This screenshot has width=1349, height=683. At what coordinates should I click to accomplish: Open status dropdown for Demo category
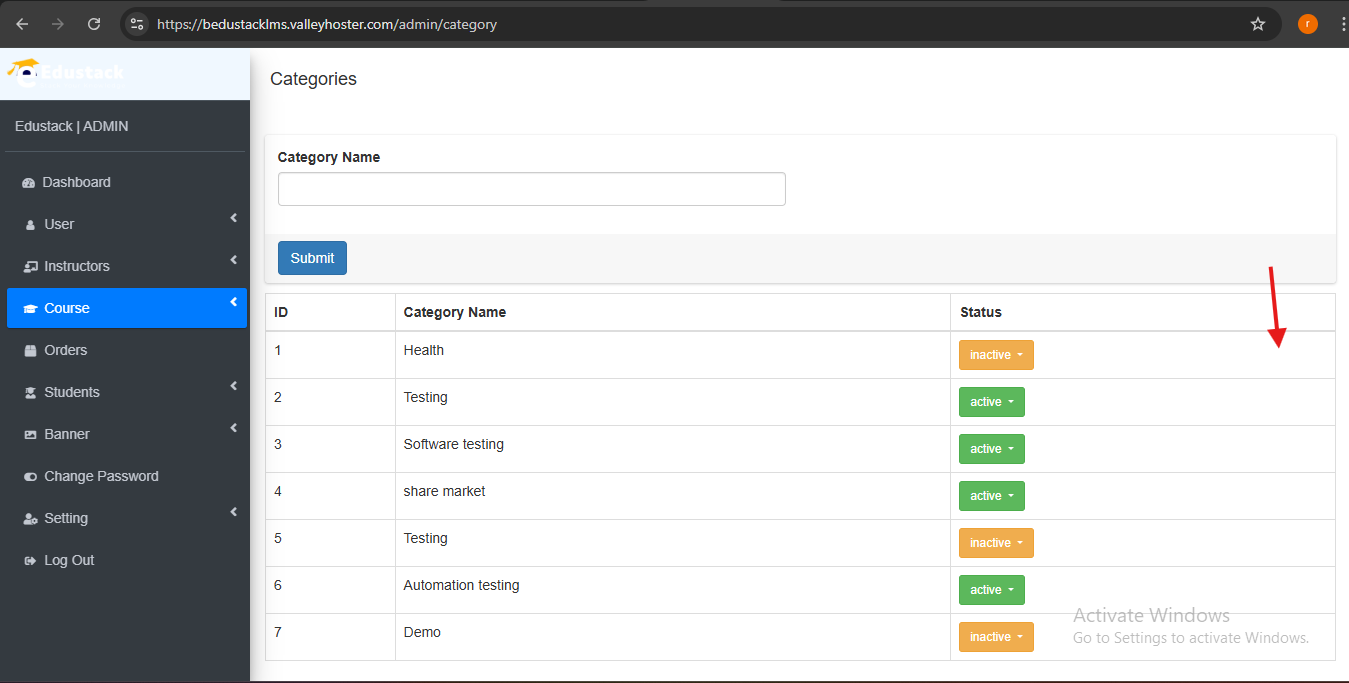(995, 637)
